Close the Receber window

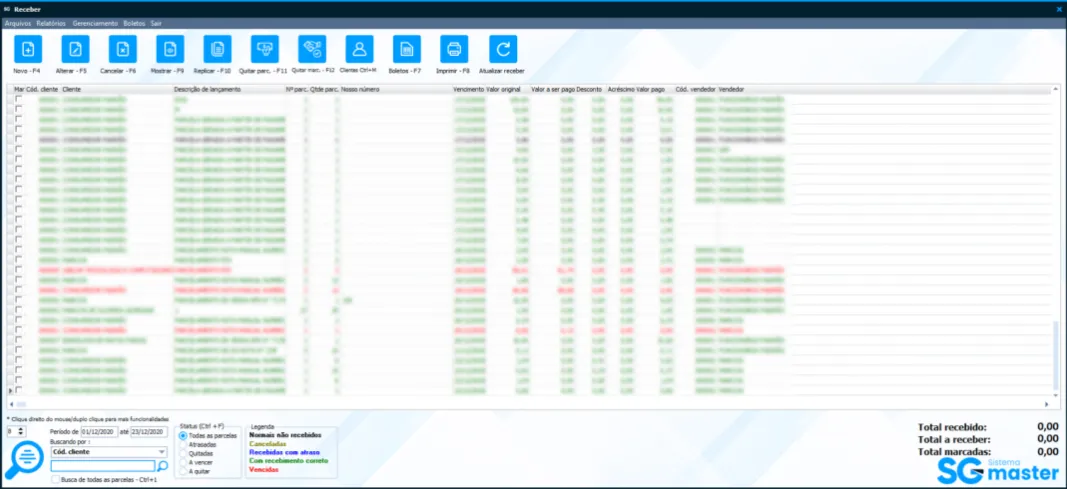(1058, 9)
